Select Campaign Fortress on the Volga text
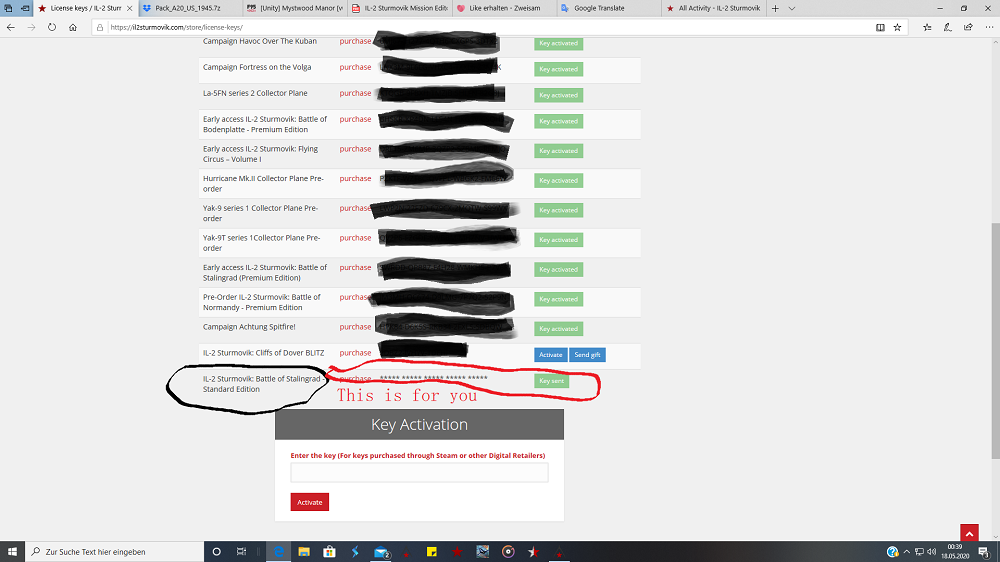The height and width of the screenshot is (562, 1000). pyautogui.click(x=257, y=67)
